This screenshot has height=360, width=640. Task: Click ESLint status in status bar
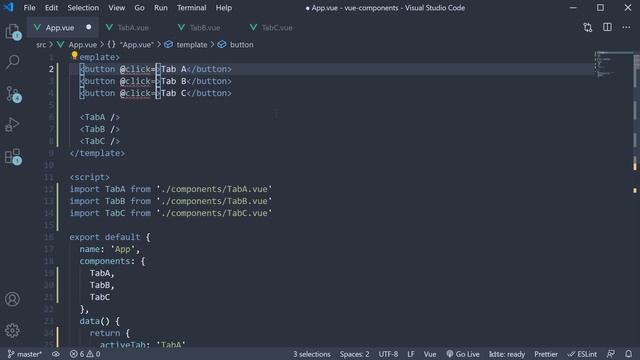pyautogui.click(x=582, y=354)
